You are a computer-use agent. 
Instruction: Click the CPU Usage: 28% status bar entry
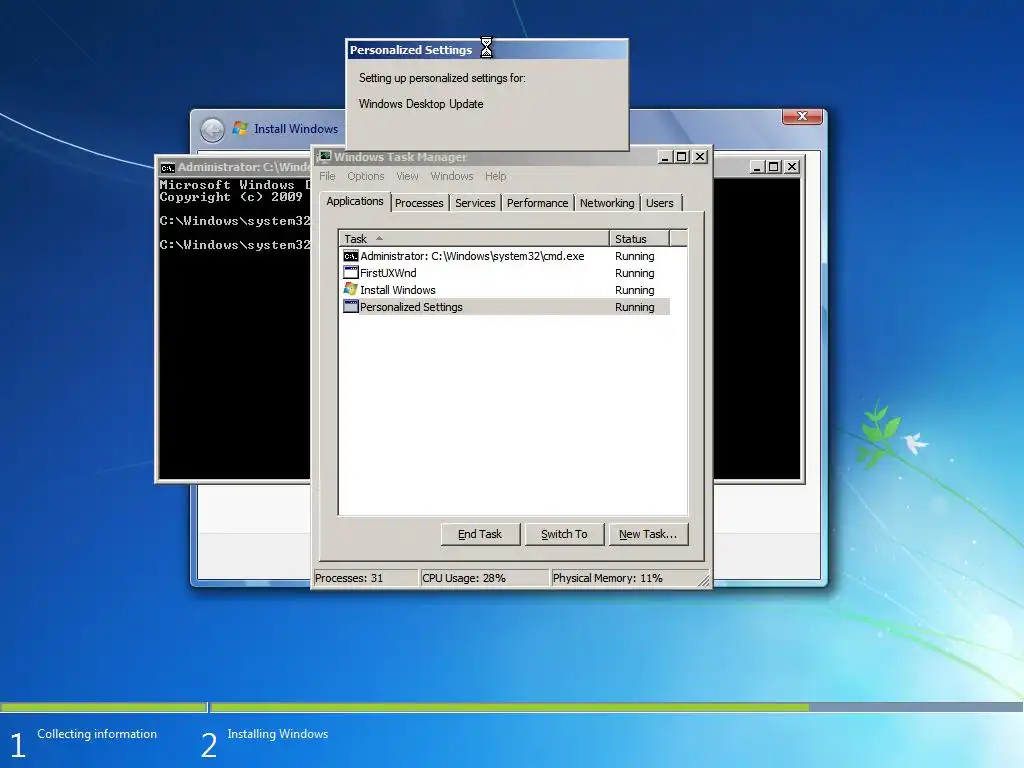pyautogui.click(x=484, y=578)
